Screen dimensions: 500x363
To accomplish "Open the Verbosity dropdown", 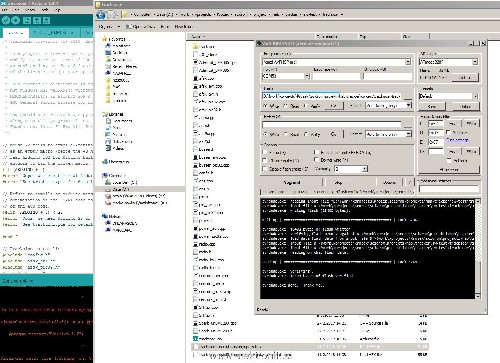I will tap(365, 169).
